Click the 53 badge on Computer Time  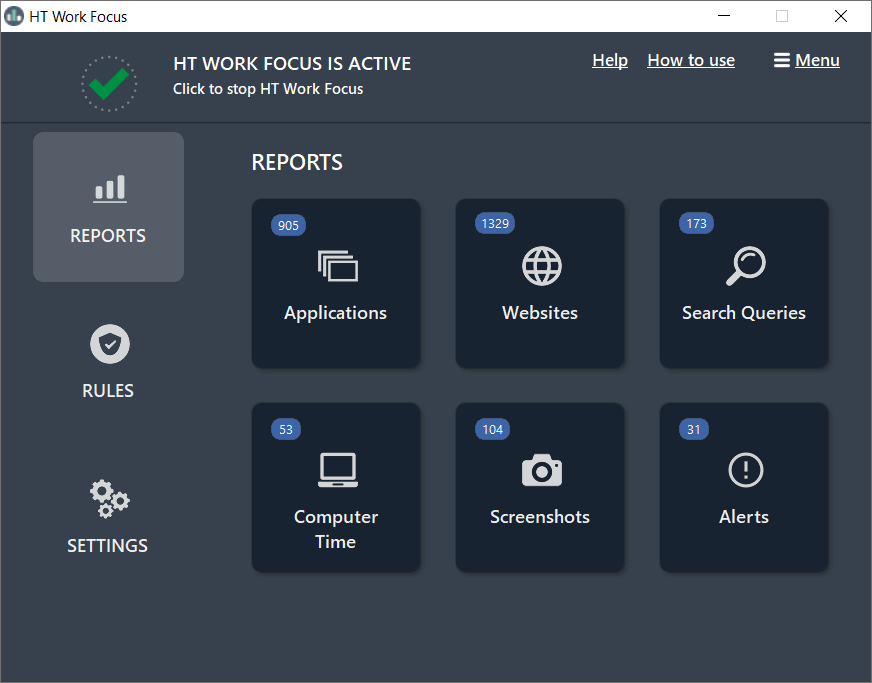[x=286, y=429]
